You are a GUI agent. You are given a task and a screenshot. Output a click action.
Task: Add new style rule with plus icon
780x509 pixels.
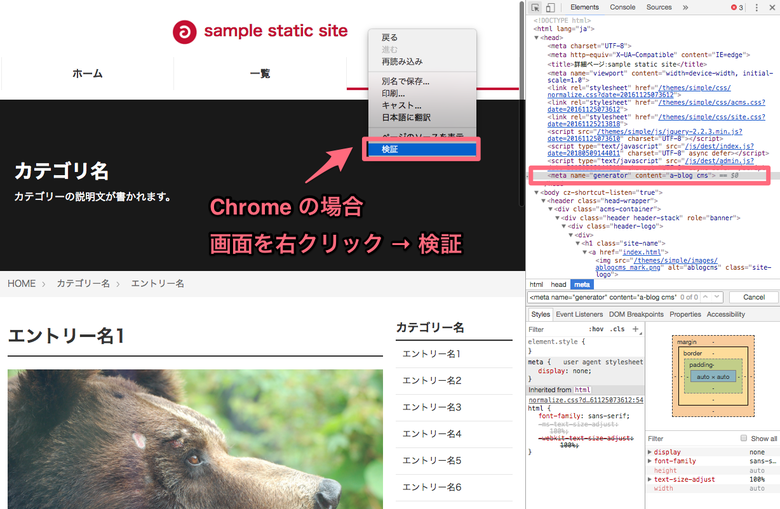(x=635, y=328)
